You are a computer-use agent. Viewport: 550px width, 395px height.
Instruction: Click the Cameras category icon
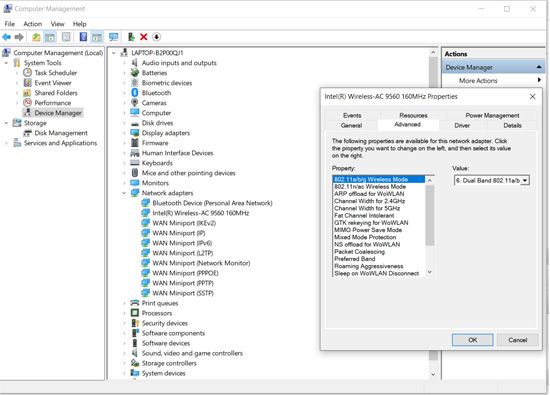[135, 103]
